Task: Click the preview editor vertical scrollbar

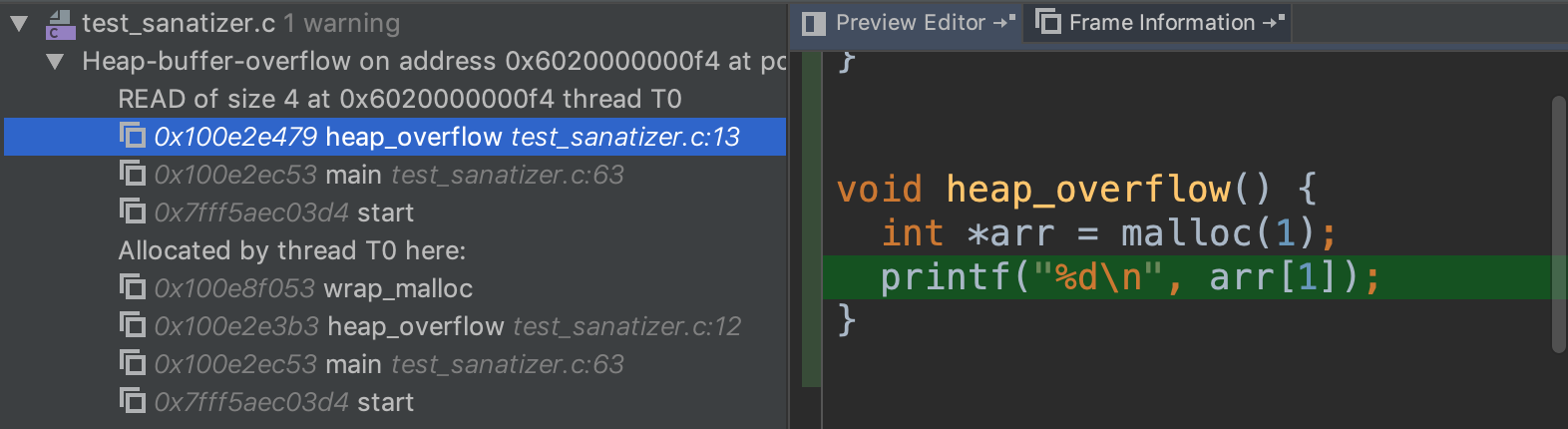Action: tap(1558, 224)
